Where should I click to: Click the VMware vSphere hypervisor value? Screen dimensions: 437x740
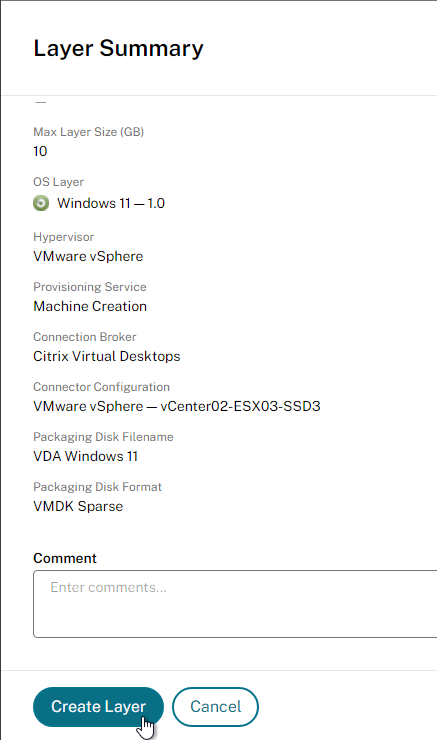[88, 256]
